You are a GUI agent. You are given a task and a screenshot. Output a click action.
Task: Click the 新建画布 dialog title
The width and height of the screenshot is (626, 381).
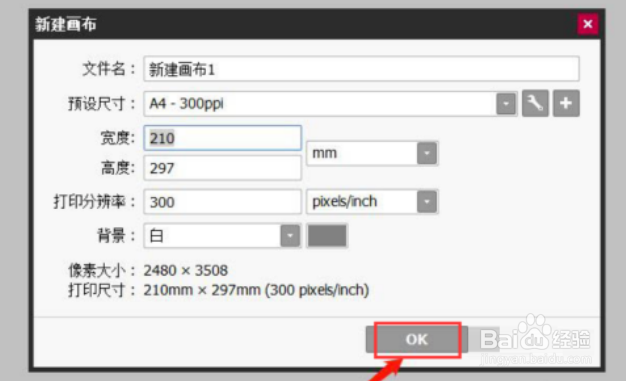66,24
